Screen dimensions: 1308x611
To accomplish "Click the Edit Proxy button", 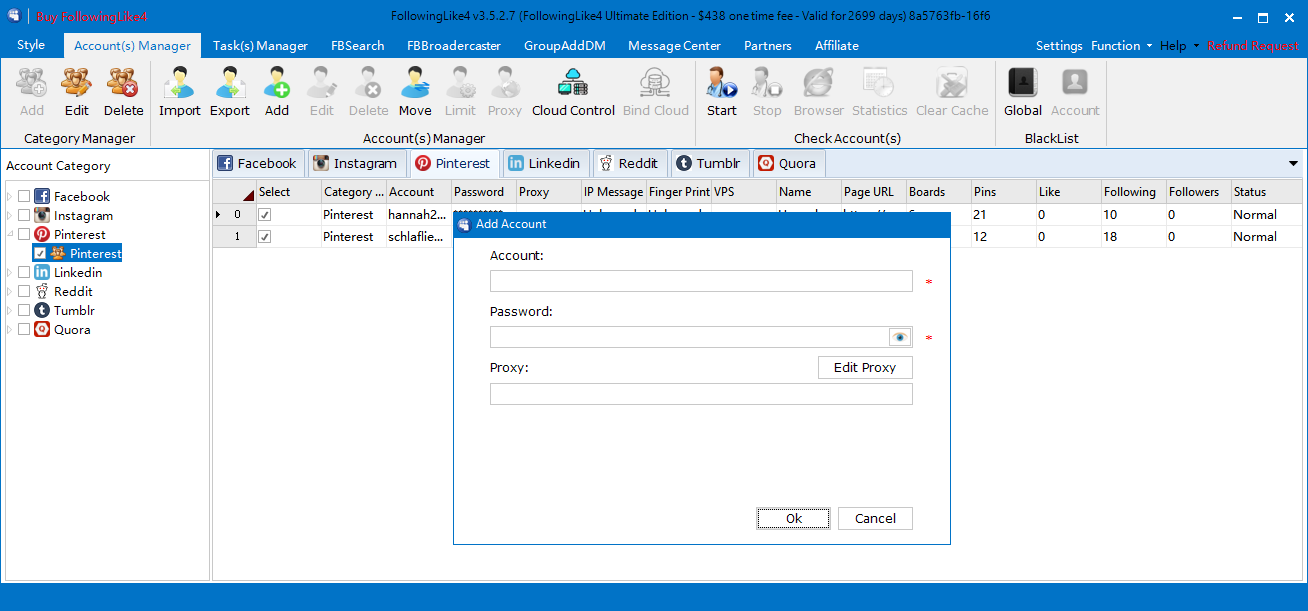I will click(x=865, y=367).
